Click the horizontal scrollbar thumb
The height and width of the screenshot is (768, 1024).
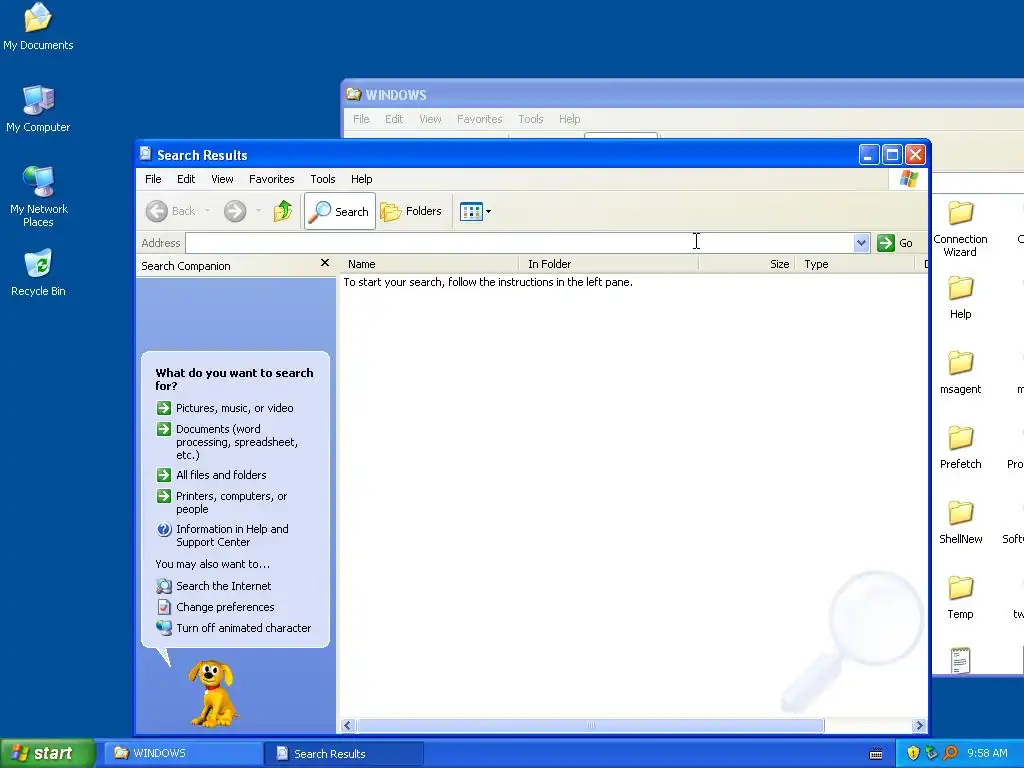[590, 726]
